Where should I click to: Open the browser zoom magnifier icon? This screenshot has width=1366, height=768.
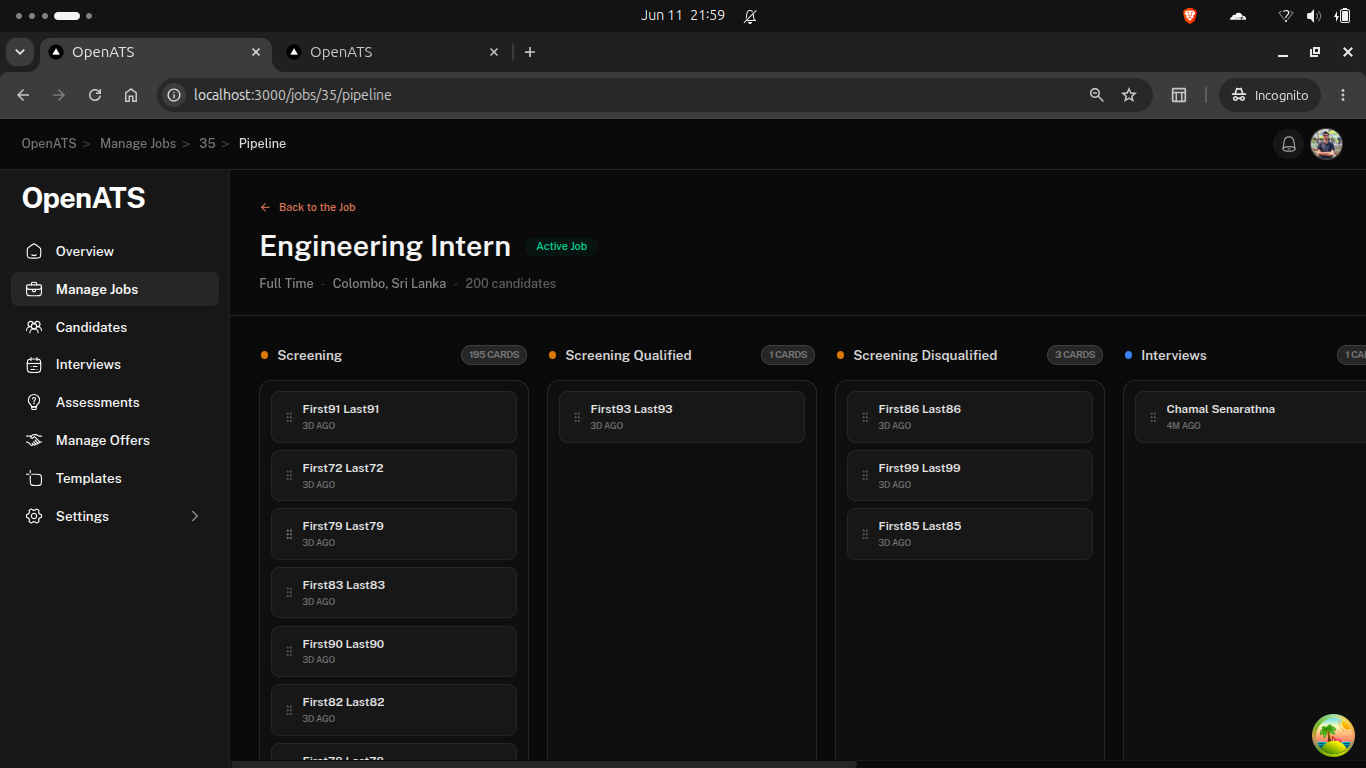click(x=1097, y=95)
